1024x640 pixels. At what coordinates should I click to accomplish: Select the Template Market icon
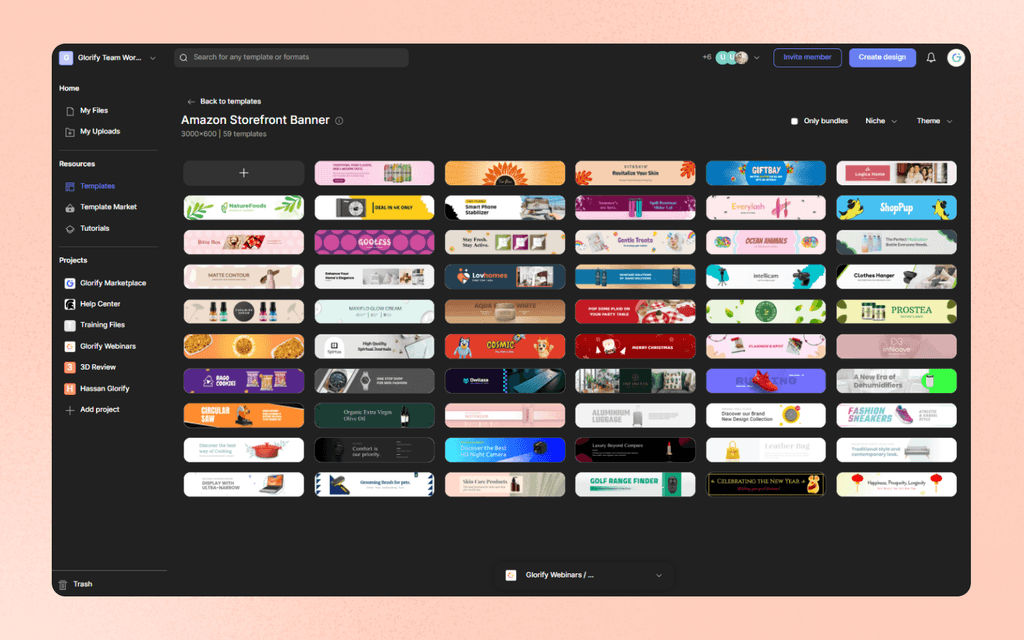tap(68, 207)
